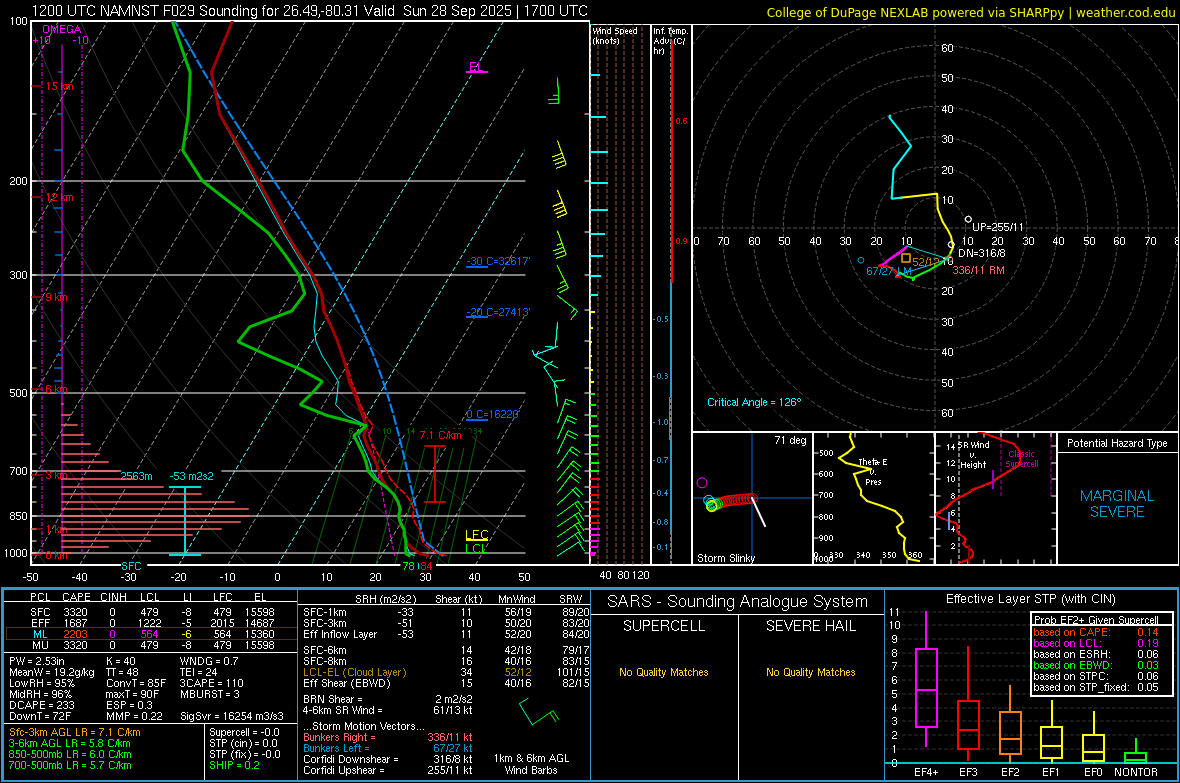Click the green LCL label on skew-T

[x=475, y=548]
